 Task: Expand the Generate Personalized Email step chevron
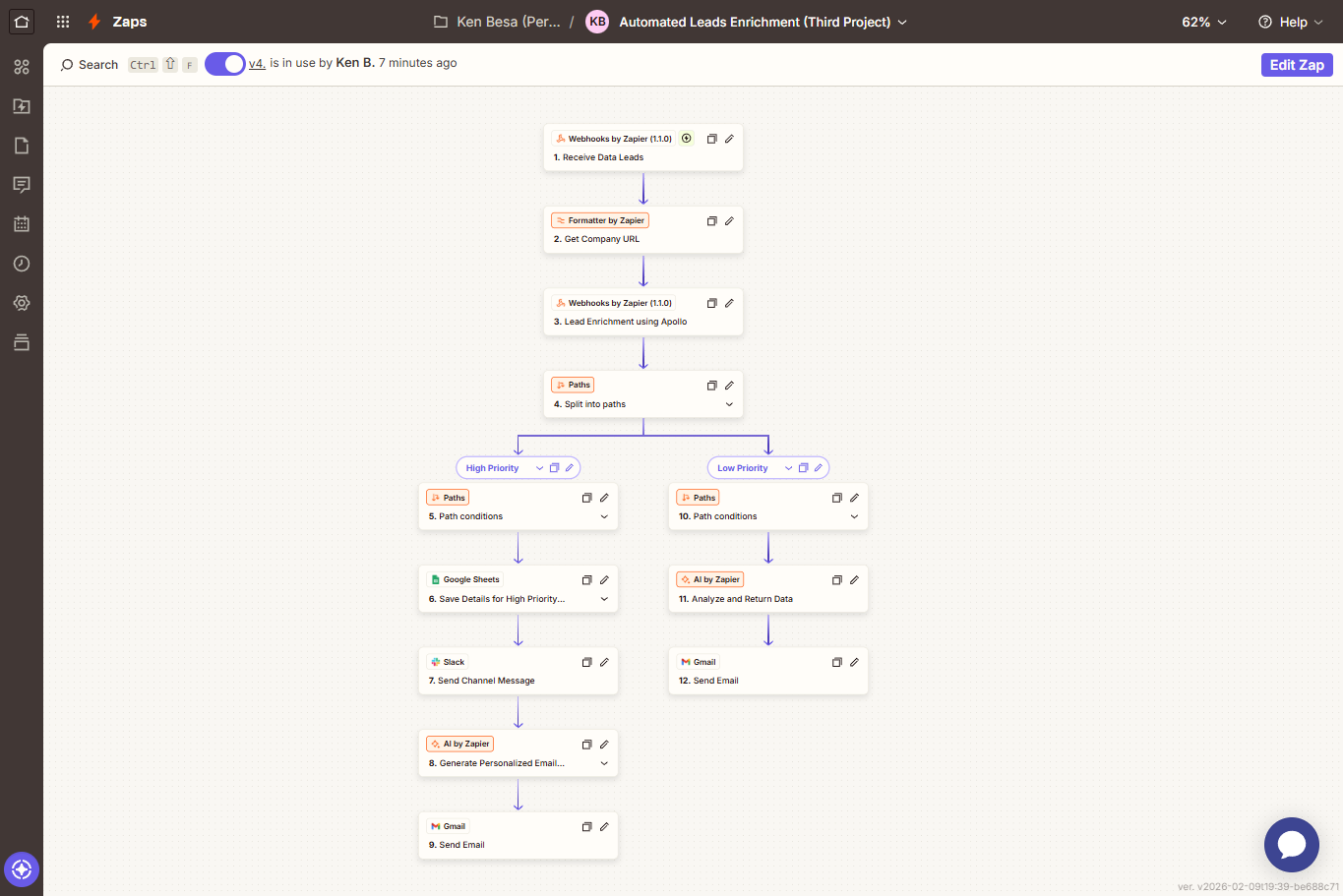pos(604,763)
